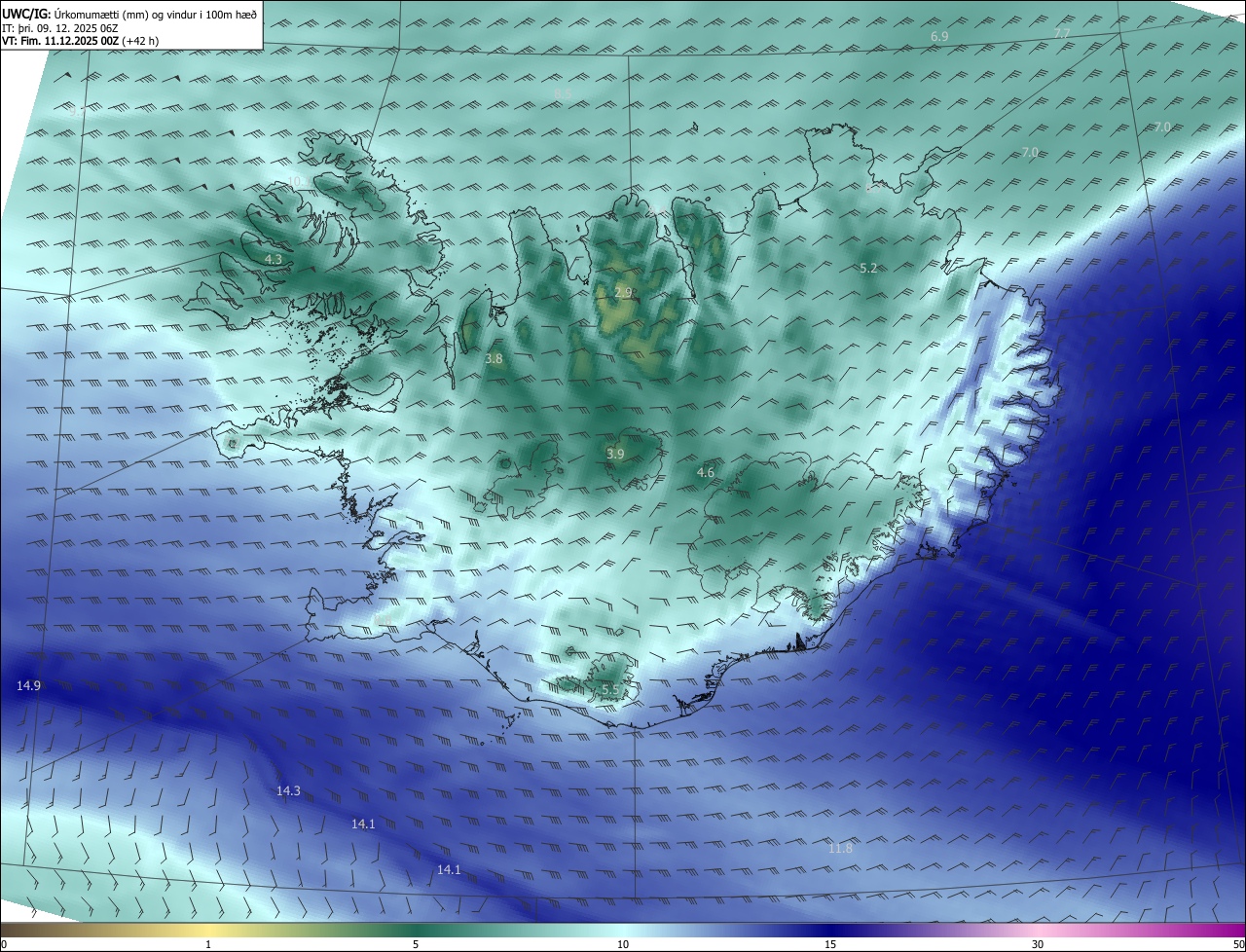
Task: Click the title line 'UWC/IG: Úrkomumætti (mm) og vindur'
Action: pos(129,14)
